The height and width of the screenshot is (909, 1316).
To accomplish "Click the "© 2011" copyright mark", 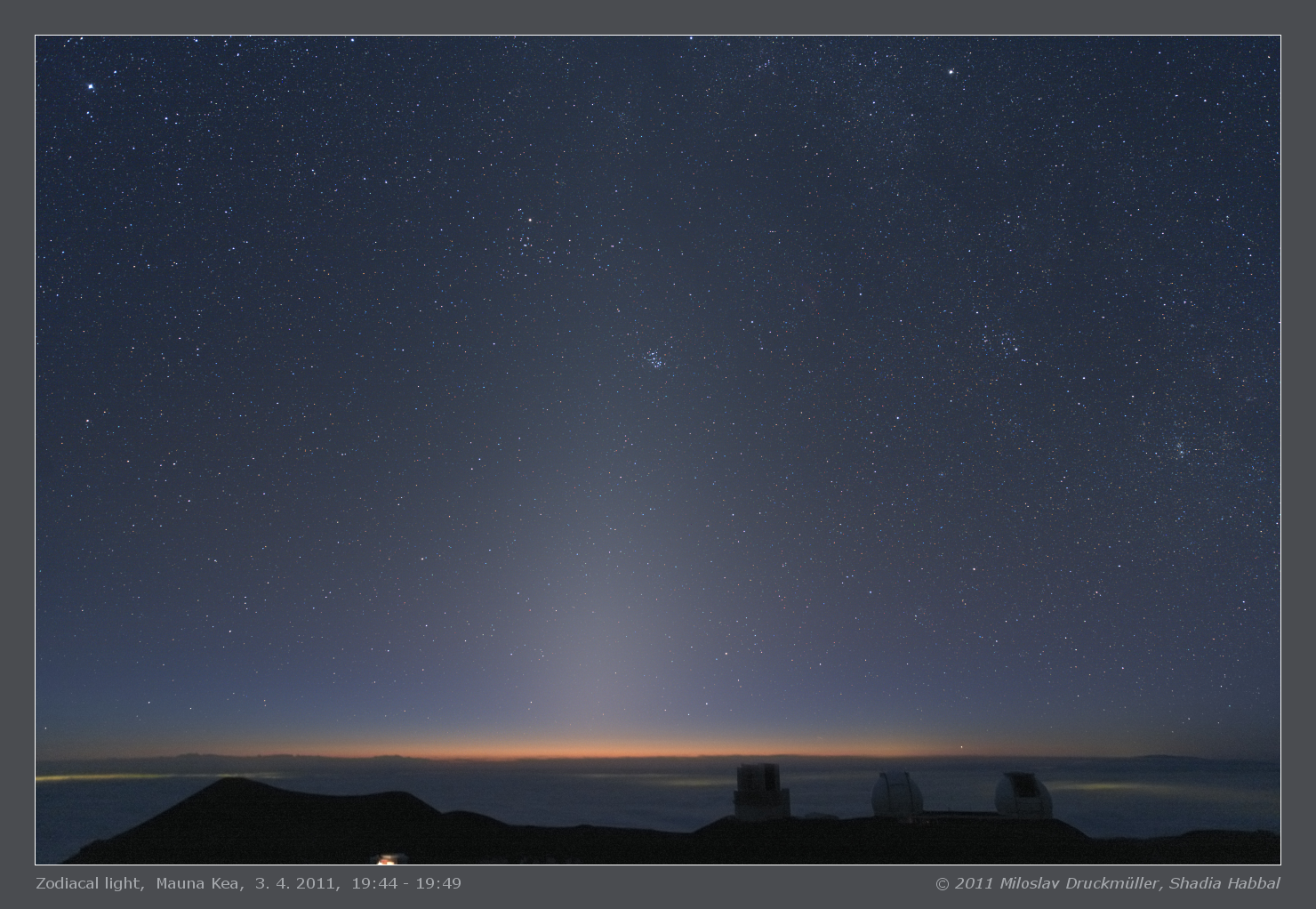I will click(x=964, y=883).
